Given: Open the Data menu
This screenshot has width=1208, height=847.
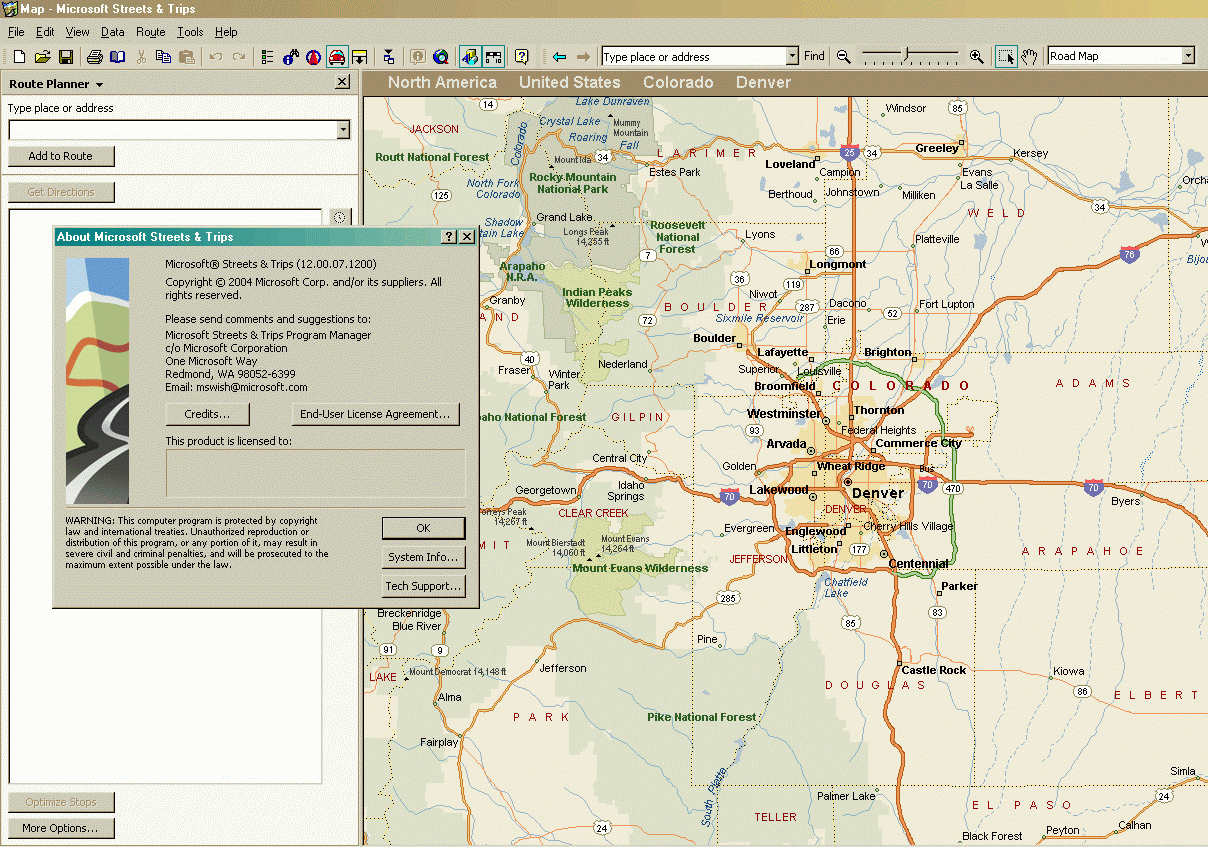Looking at the screenshot, I should (x=113, y=32).
